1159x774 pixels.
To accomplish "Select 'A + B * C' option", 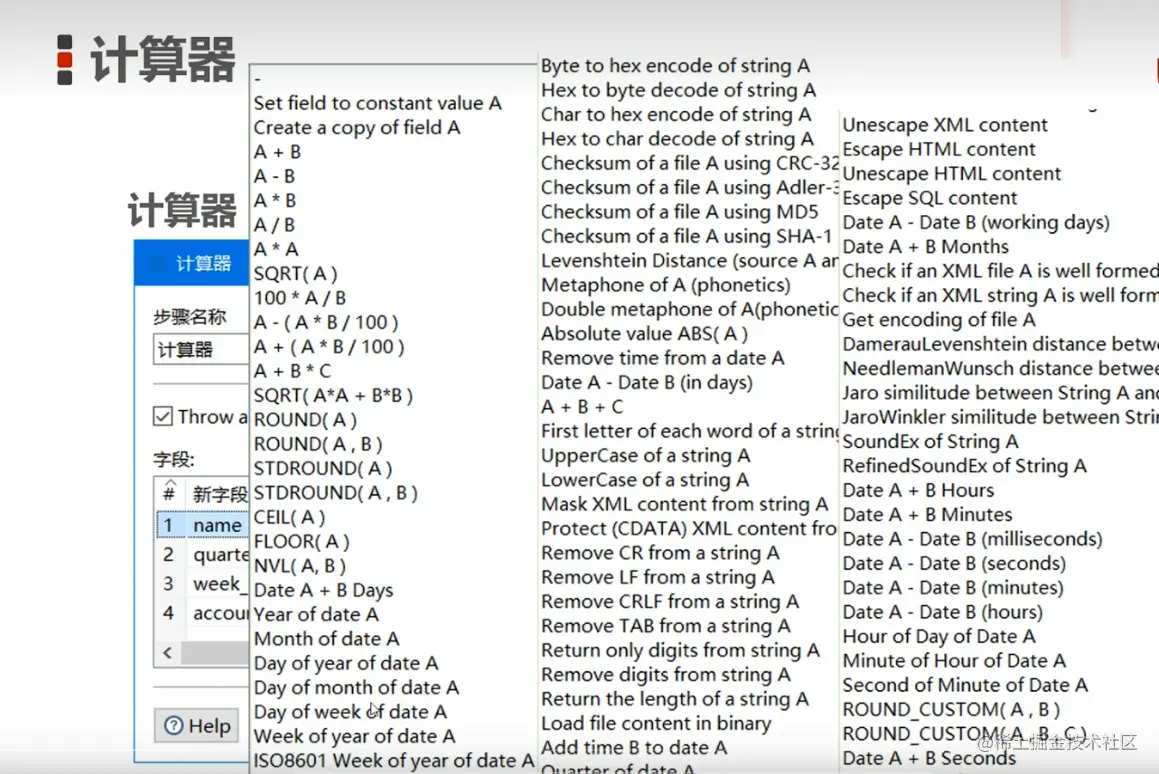I will point(292,370).
